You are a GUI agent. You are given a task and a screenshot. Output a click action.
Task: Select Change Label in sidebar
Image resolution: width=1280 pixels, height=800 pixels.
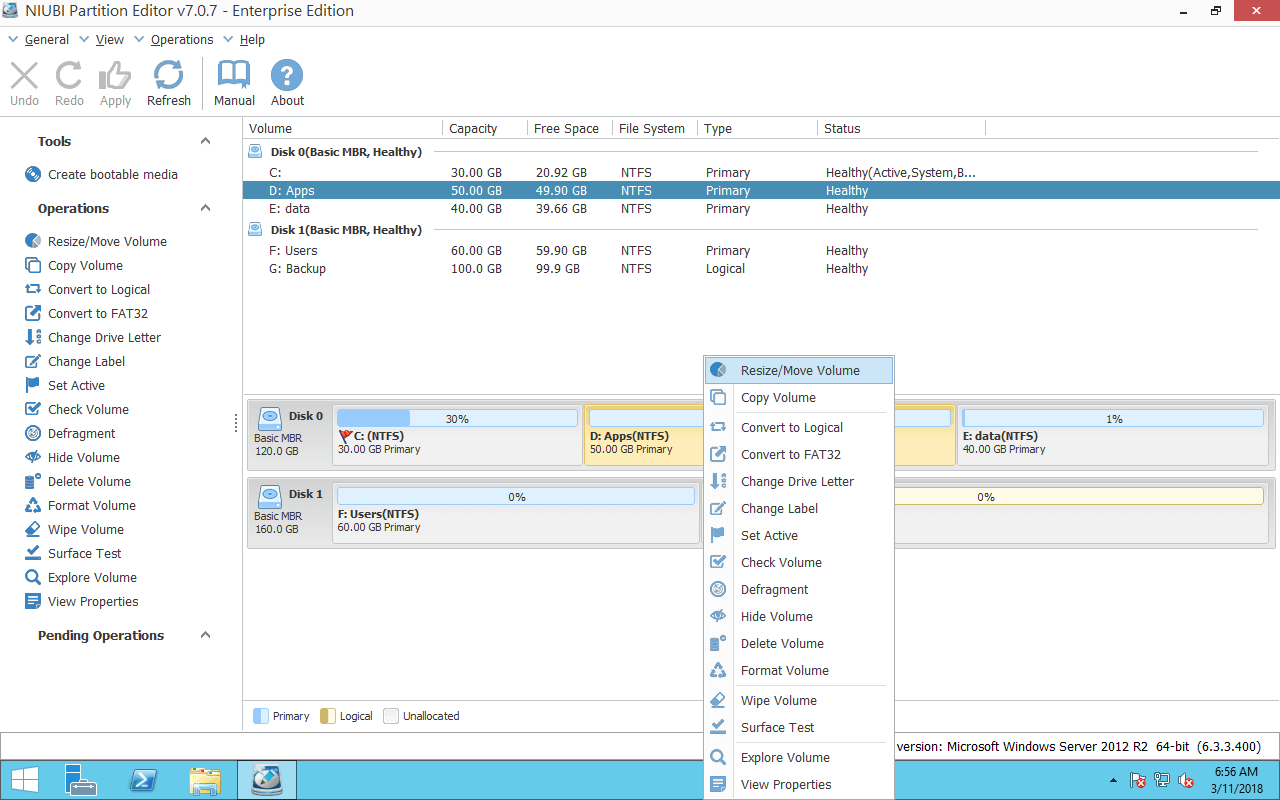point(86,361)
